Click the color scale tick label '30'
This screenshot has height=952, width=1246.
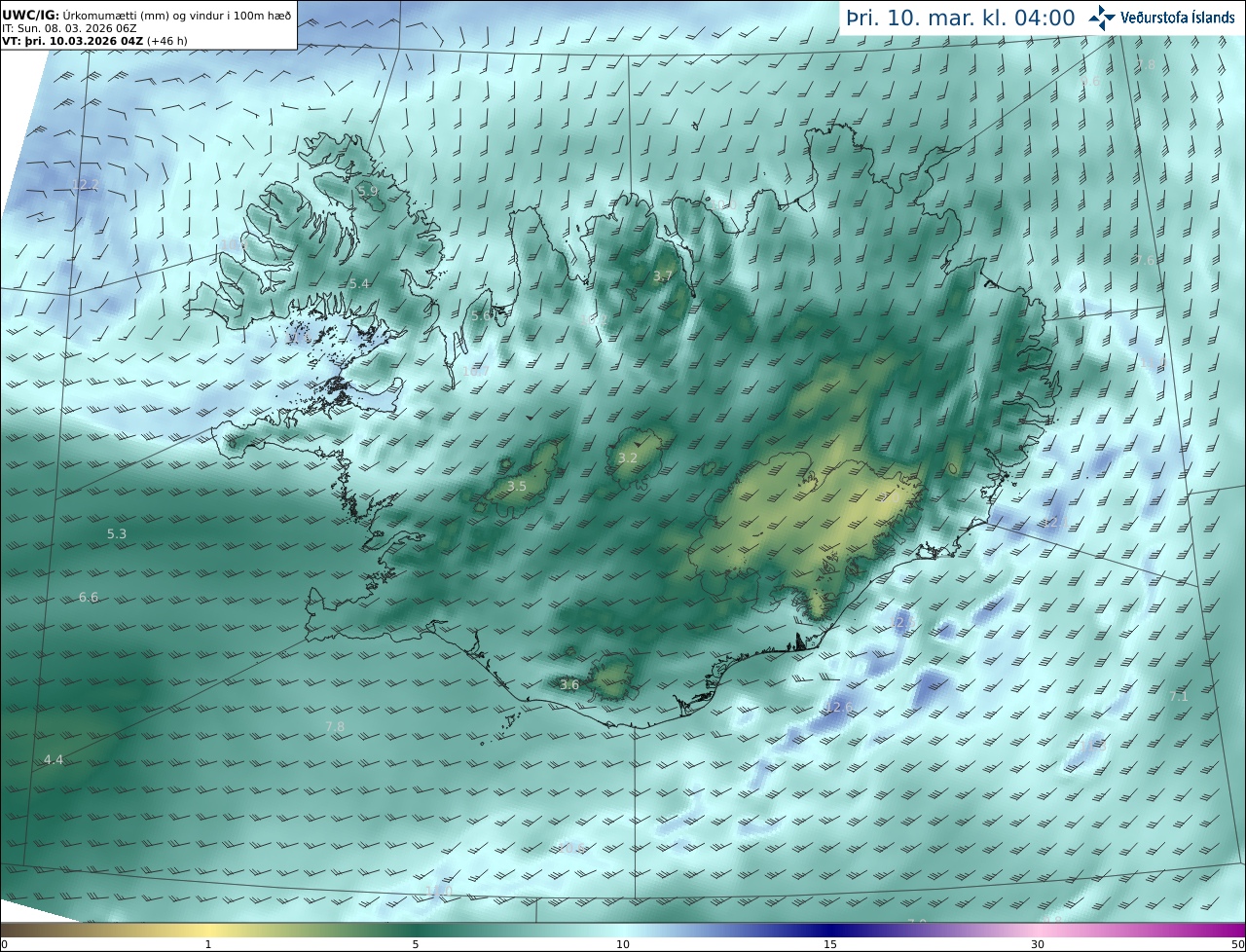(1038, 944)
